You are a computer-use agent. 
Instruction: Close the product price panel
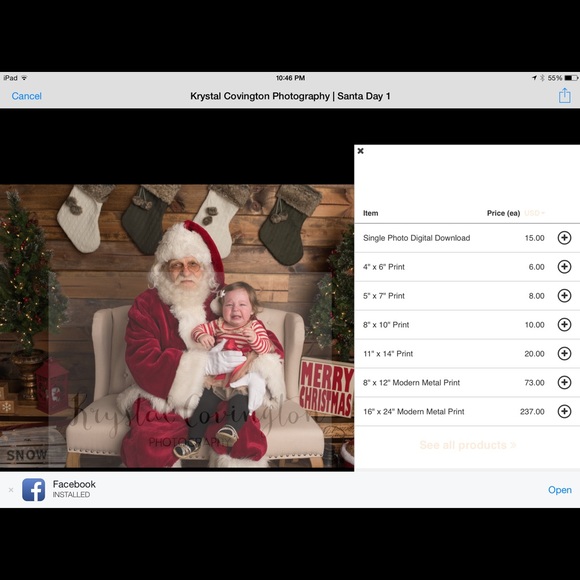pos(361,151)
